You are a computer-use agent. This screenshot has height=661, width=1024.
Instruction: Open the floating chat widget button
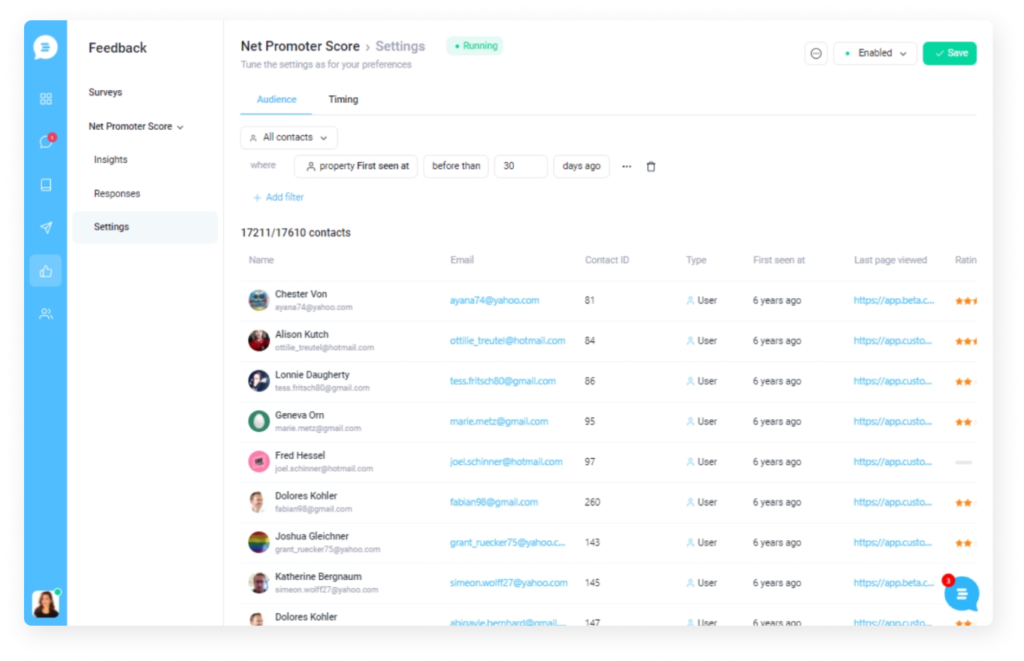(x=961, y=594)
